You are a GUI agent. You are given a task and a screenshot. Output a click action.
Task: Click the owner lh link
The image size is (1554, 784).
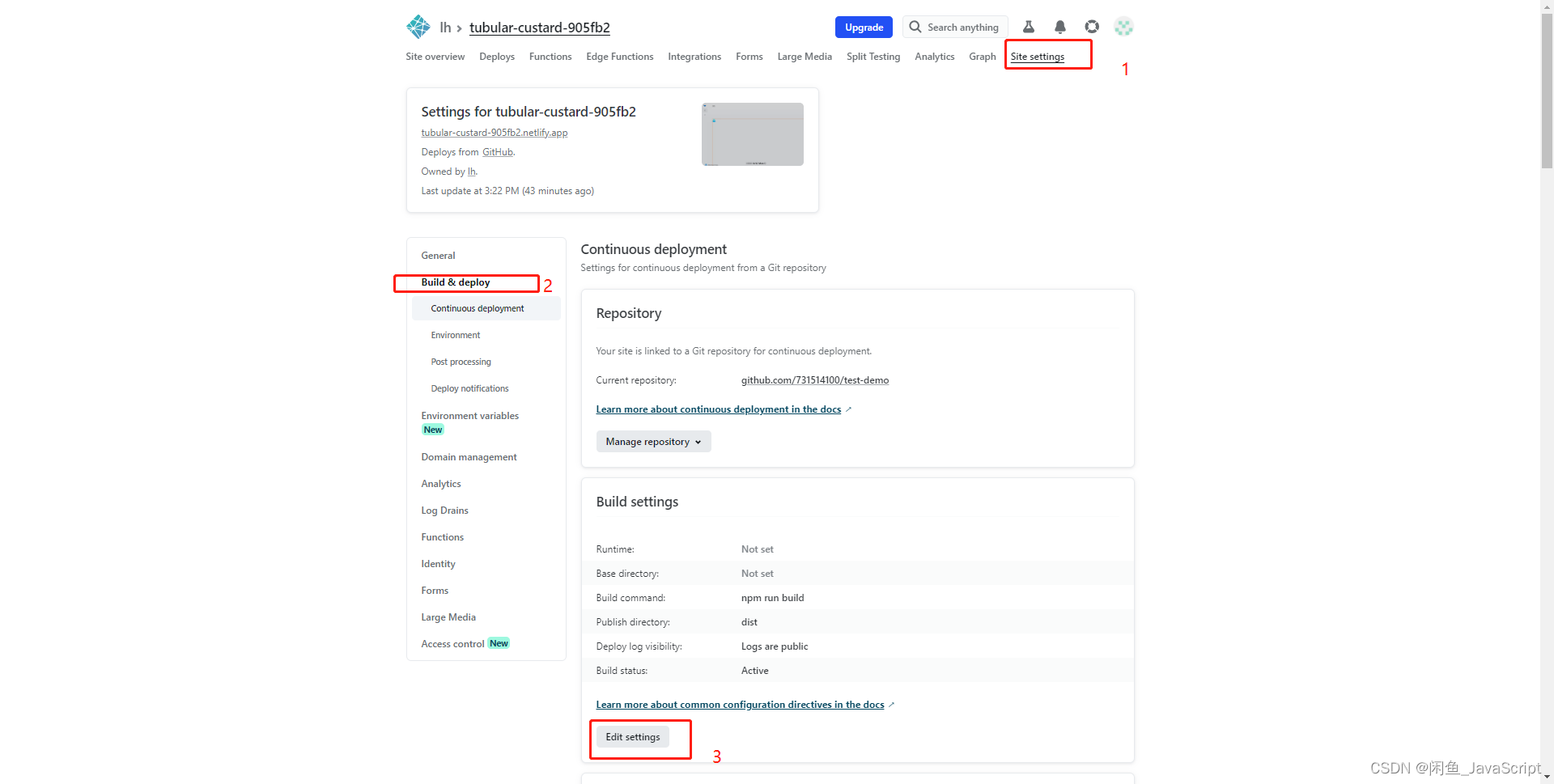472,172
